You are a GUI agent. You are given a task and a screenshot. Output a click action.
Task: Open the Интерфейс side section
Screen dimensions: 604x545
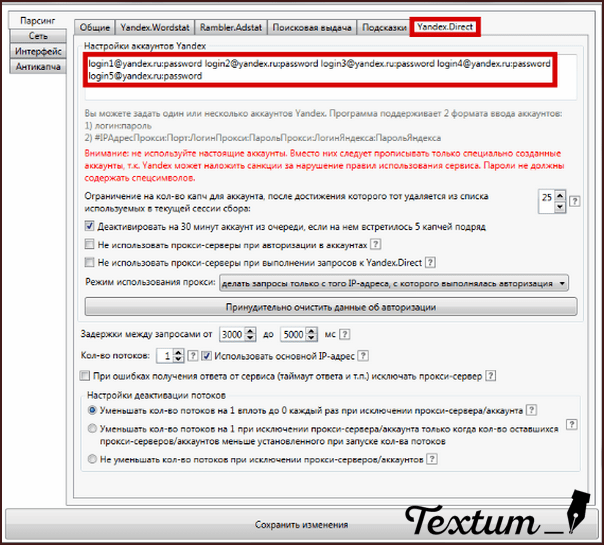click(x=38, y=51)
